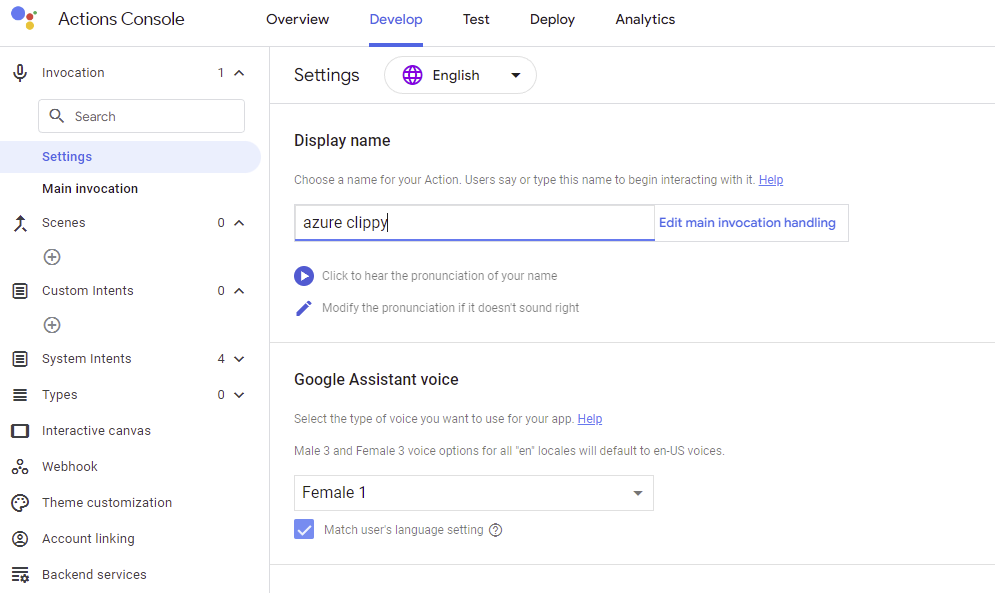Switch to the Overview tab
This screenshot has width=995, height=593.
(298, 20)
